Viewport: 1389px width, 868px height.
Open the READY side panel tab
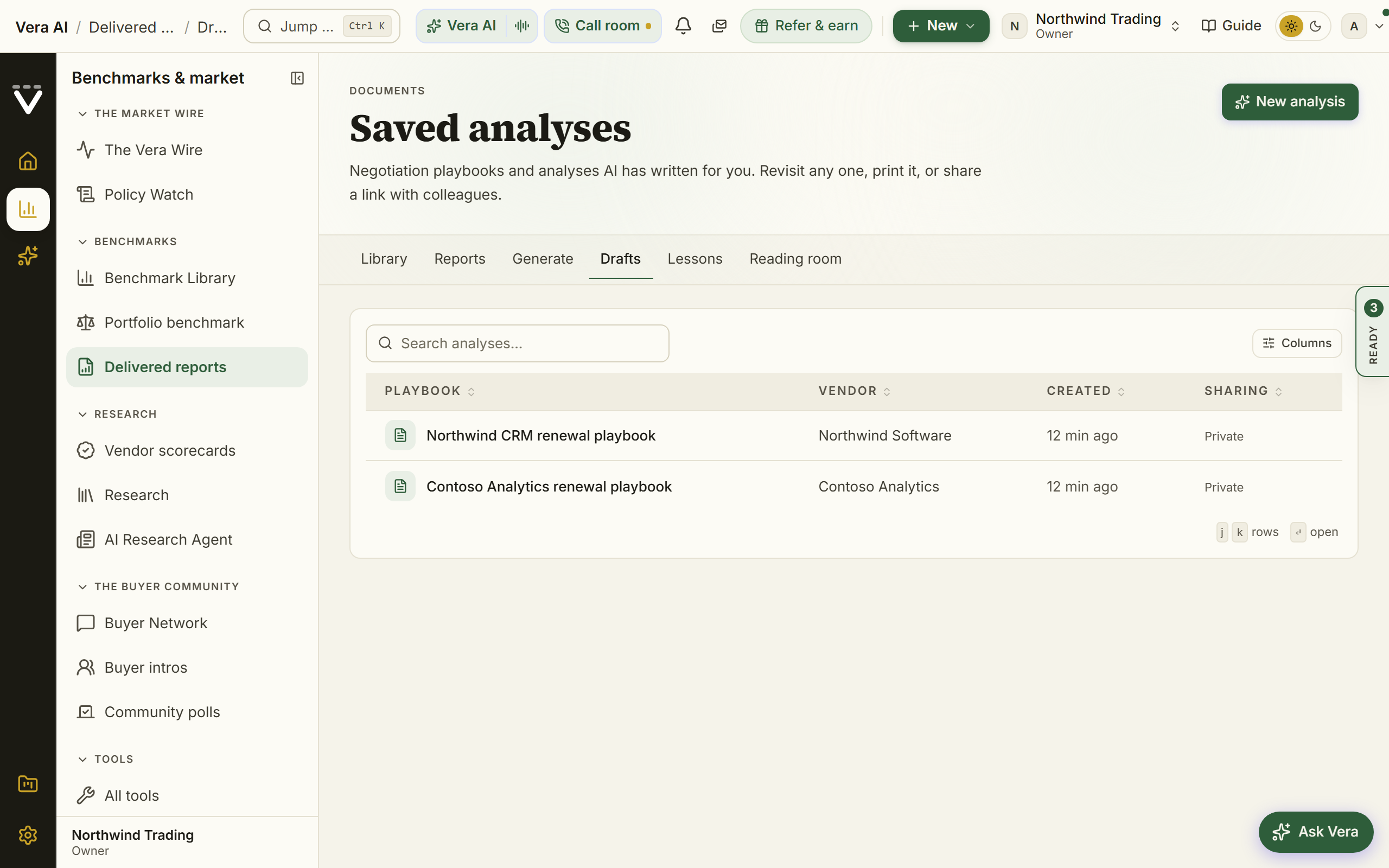1373,331
